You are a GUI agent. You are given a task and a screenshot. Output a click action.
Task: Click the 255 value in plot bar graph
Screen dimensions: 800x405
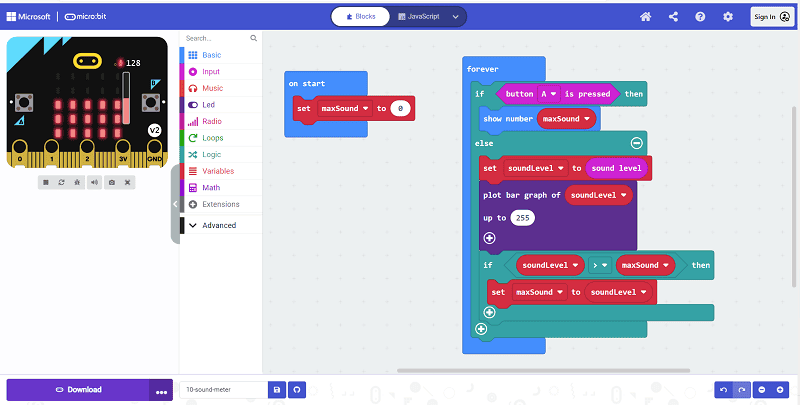click(522, 218)
